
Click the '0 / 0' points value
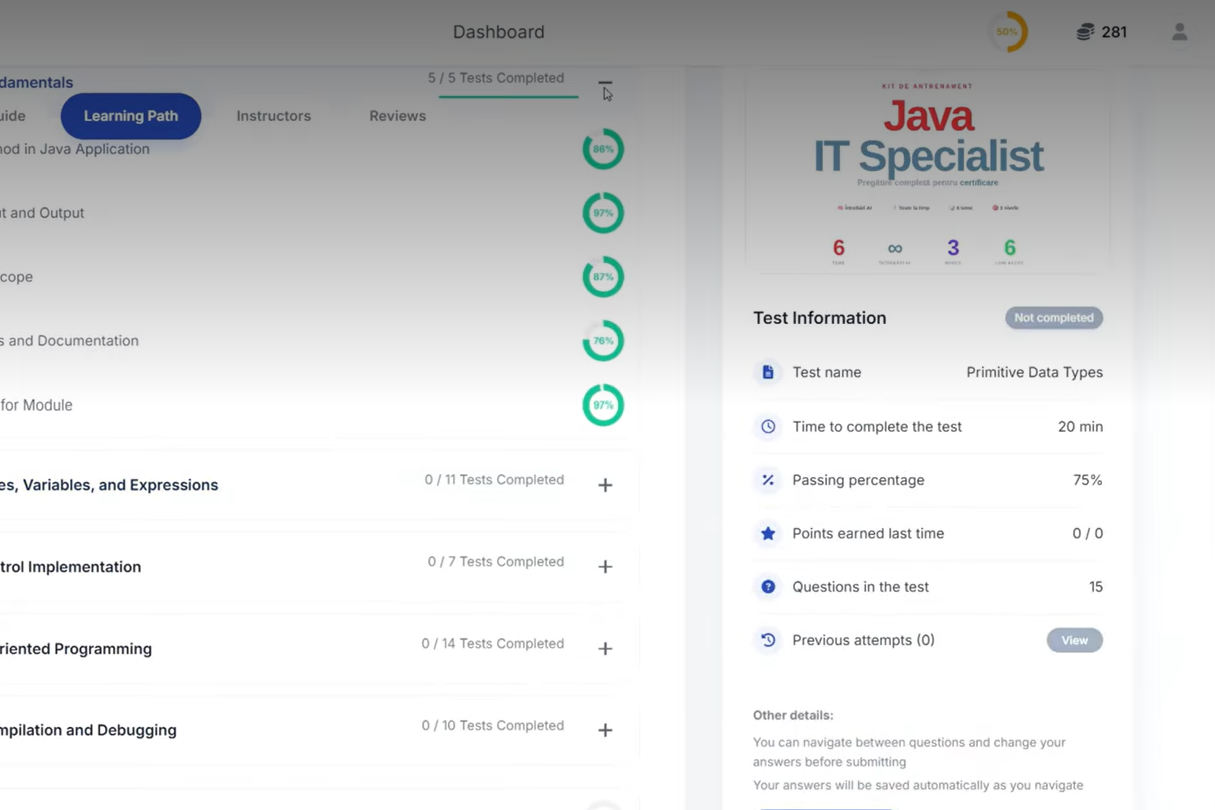1088,533
